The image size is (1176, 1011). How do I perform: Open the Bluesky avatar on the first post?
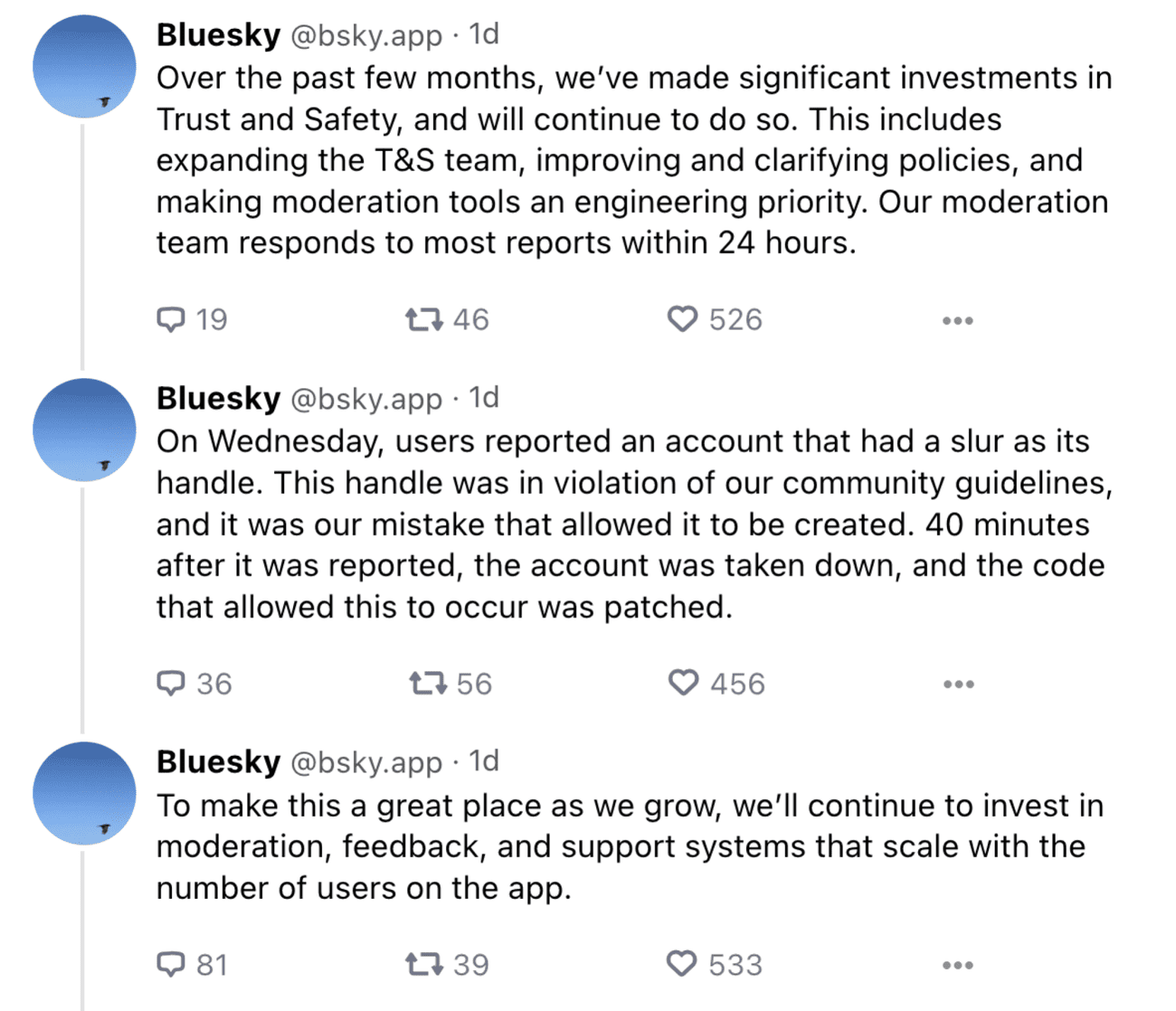click(84, 66)
